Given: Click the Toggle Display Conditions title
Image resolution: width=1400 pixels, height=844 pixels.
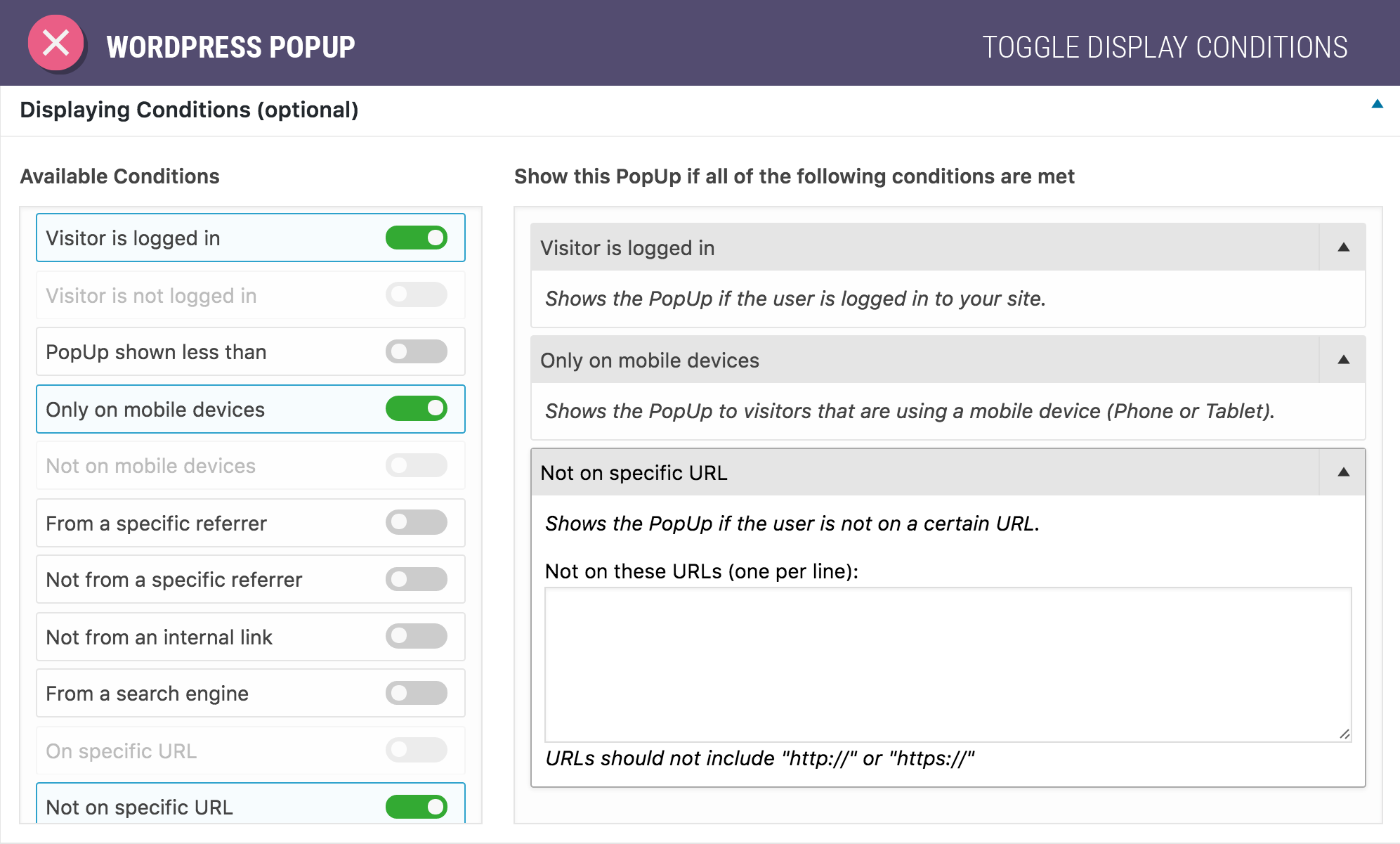Looking at the screenshot, I should [1165, 47].
